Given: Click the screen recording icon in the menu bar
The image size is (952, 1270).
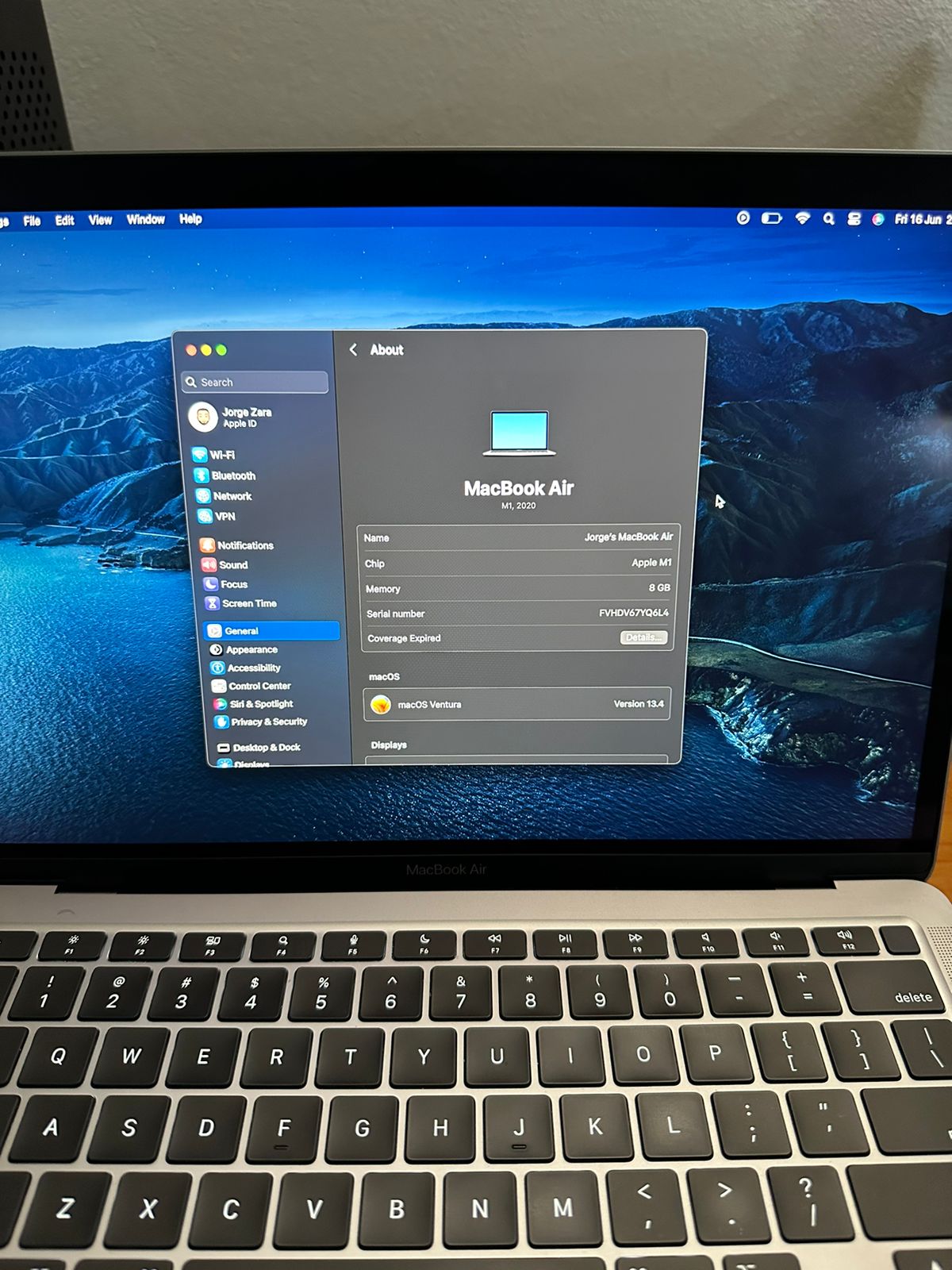Looking at the screenshot, I should point(743,217).
